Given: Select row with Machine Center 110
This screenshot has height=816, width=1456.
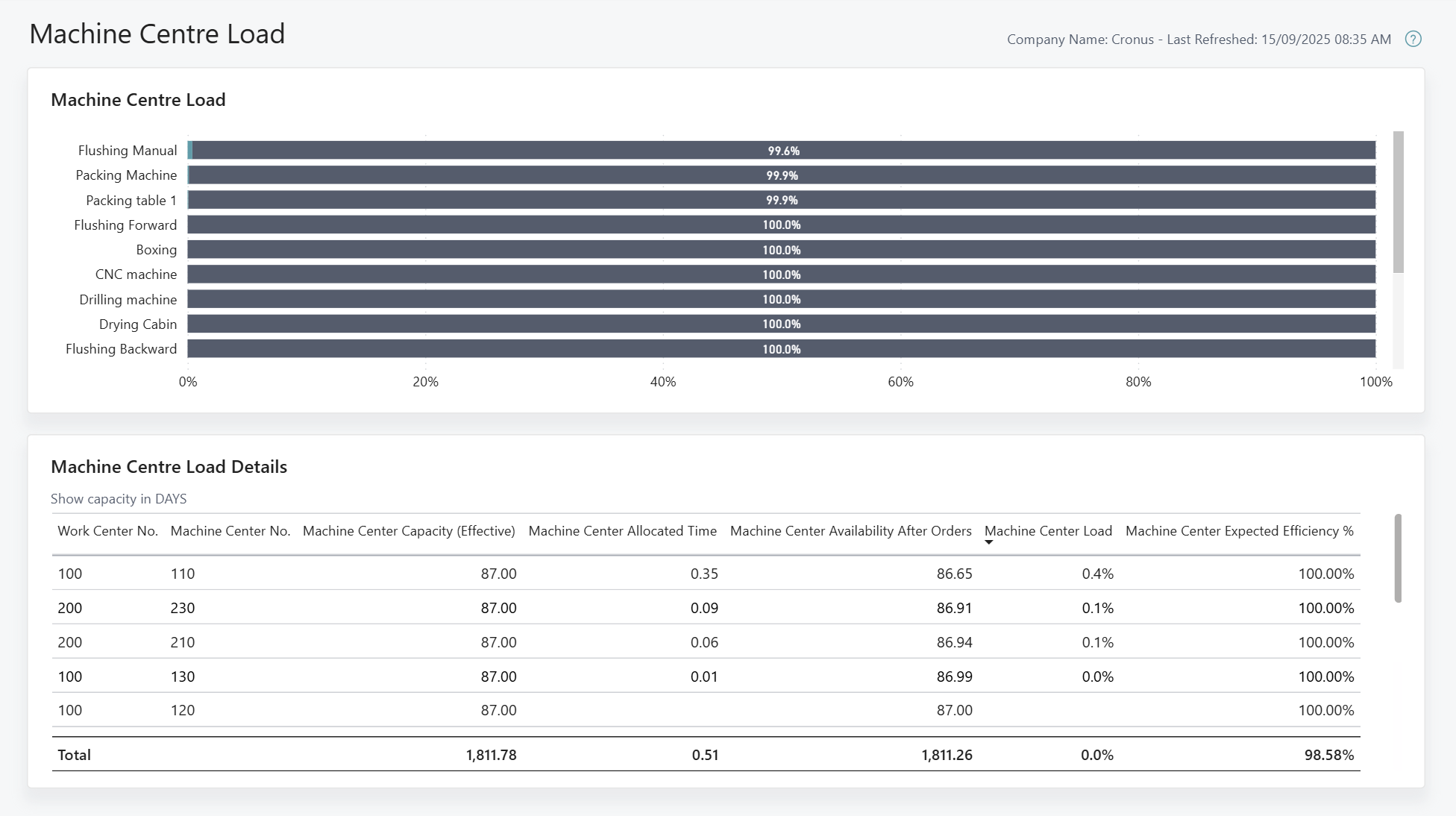Looking at the screenshot, I should 182,574.
